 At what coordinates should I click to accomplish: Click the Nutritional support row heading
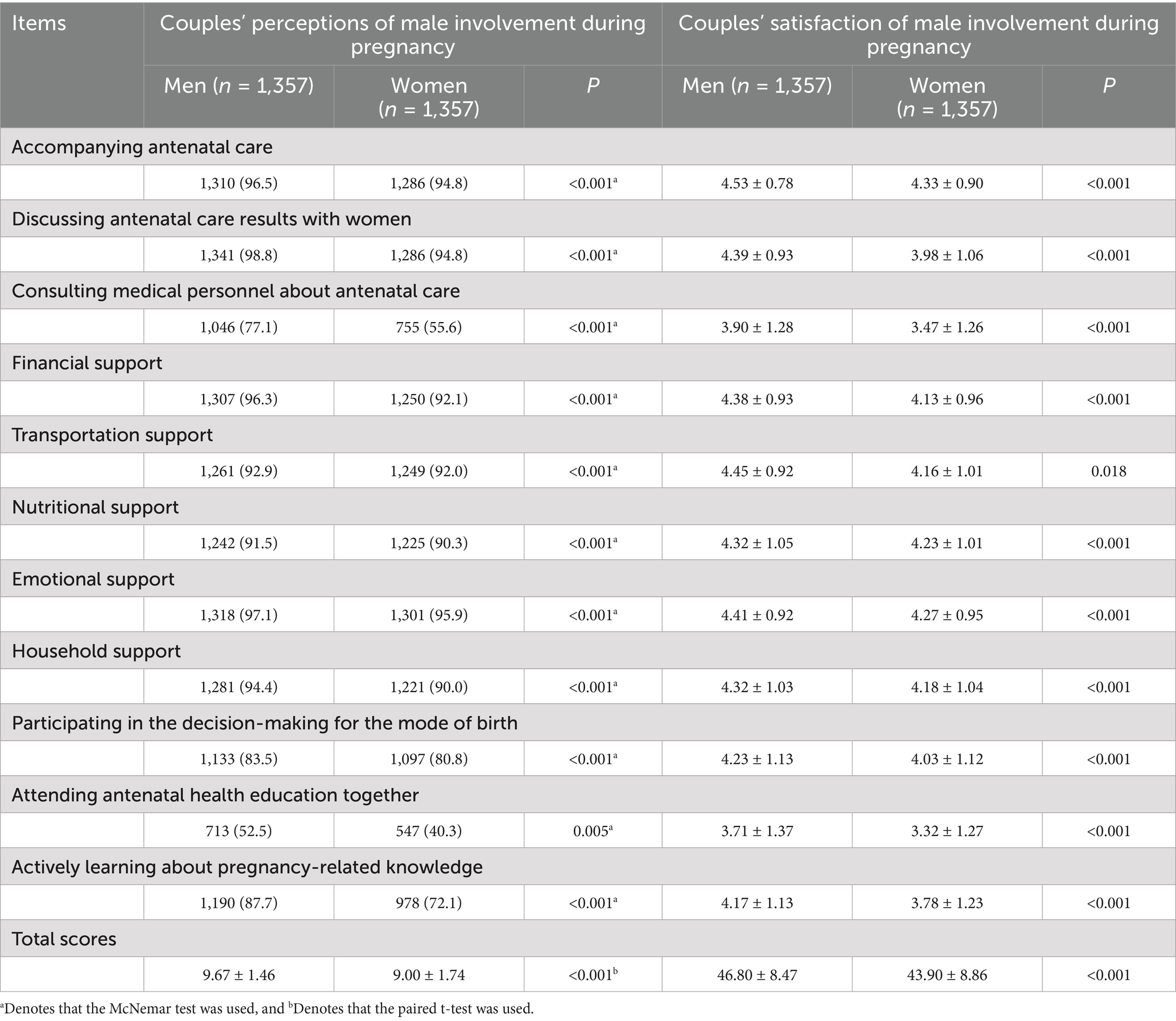pos(95,507)
